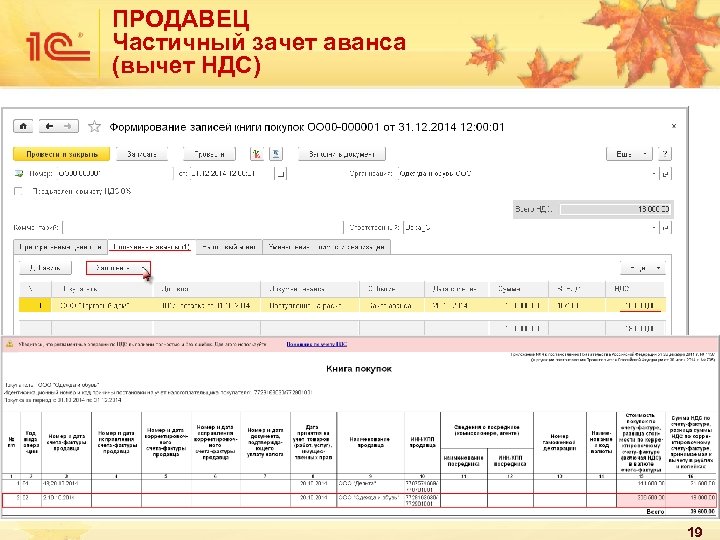Click the Организация value field
This screenshot has width=720, height=540.
point(523,174)
